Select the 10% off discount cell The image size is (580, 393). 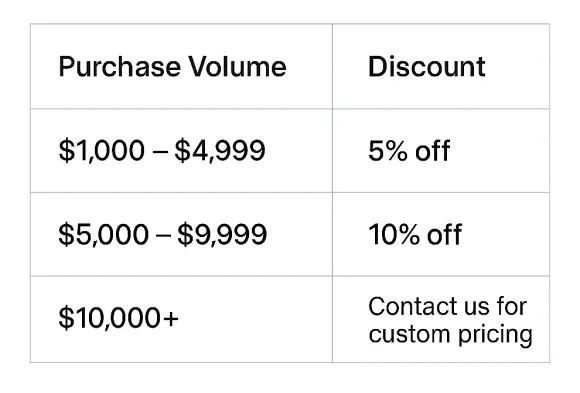415,234
